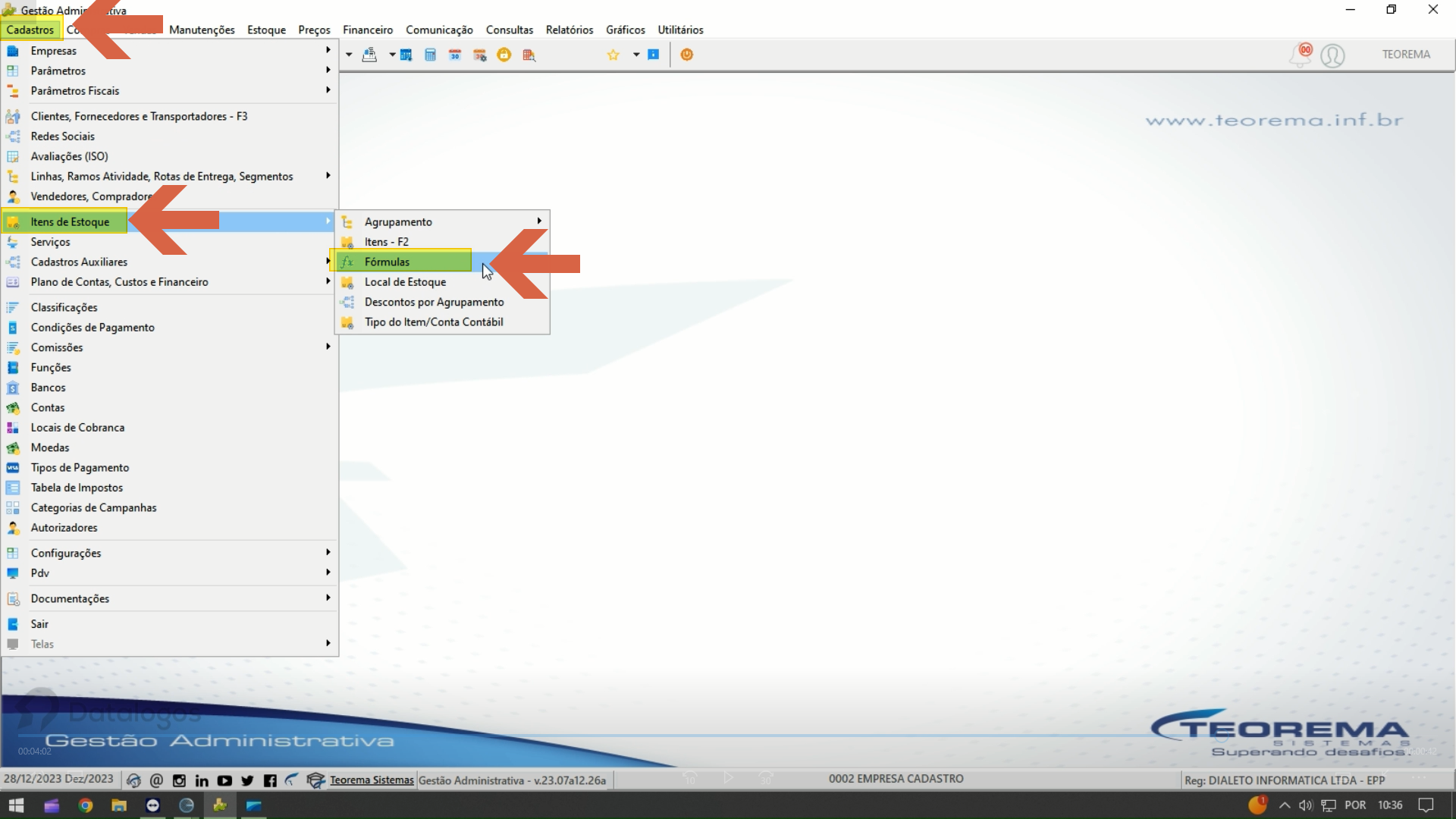Viewport: 1456px width, 819px height.
Task: Click the favorites star icon
Action: [x=613, y=55]
